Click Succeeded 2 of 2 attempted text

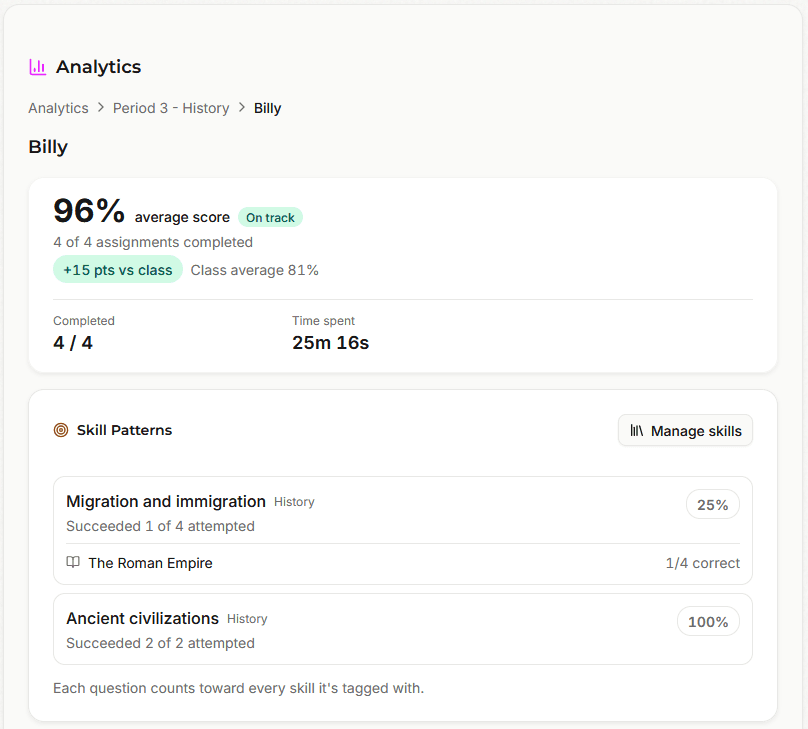(160, 643)
